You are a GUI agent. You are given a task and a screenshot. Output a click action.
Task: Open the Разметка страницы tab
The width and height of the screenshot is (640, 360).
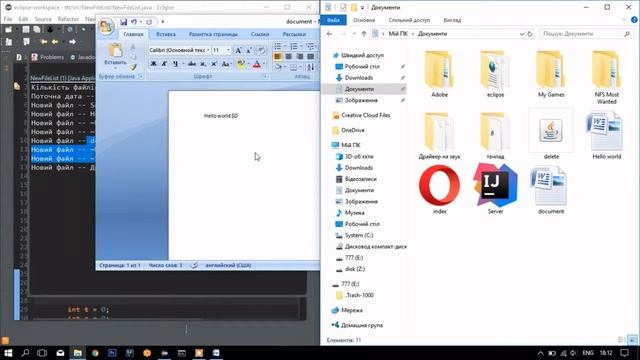coord(213,34)
